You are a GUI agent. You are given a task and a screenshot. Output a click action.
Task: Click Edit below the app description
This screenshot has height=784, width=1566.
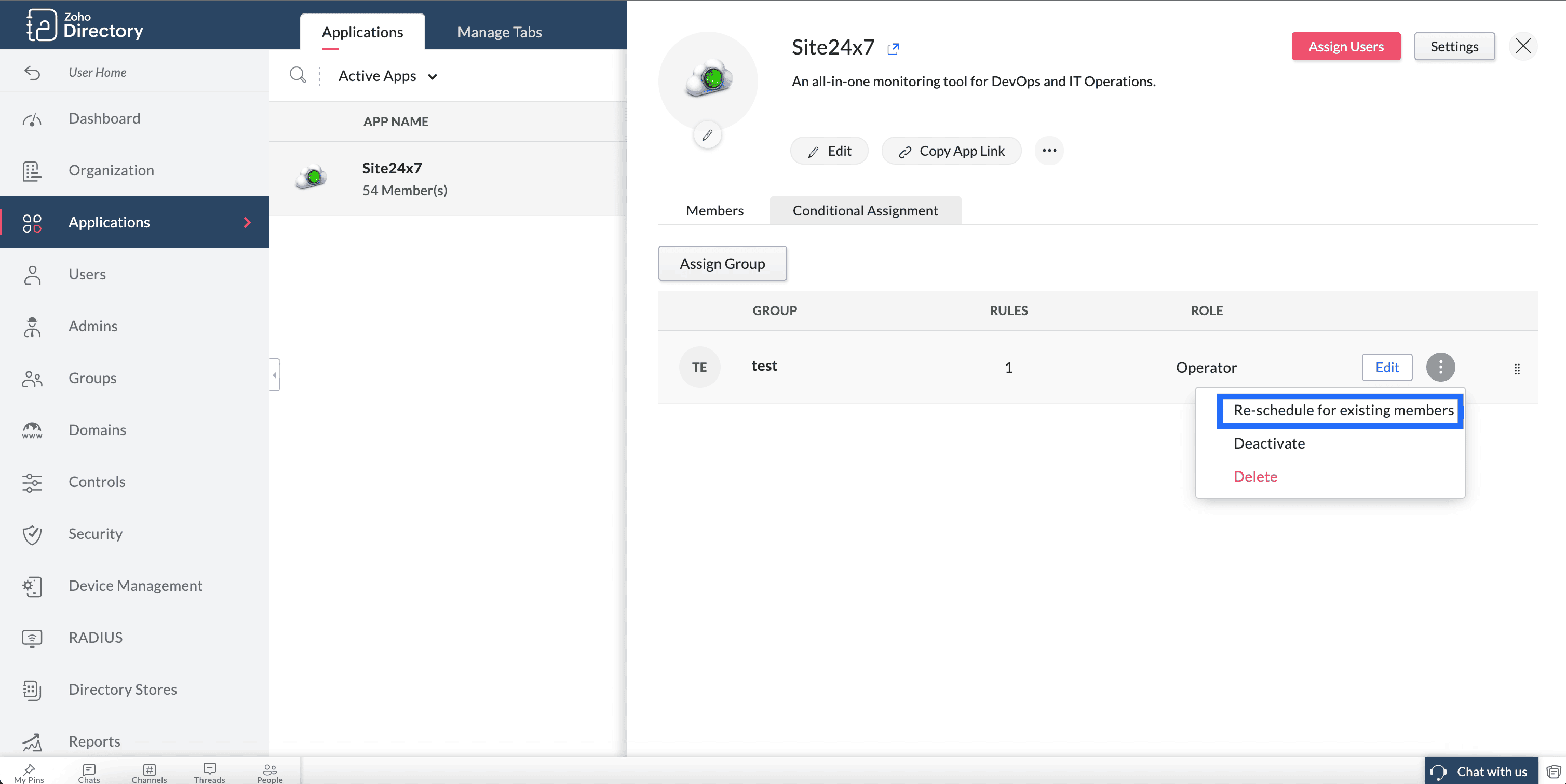click(829, 151)
